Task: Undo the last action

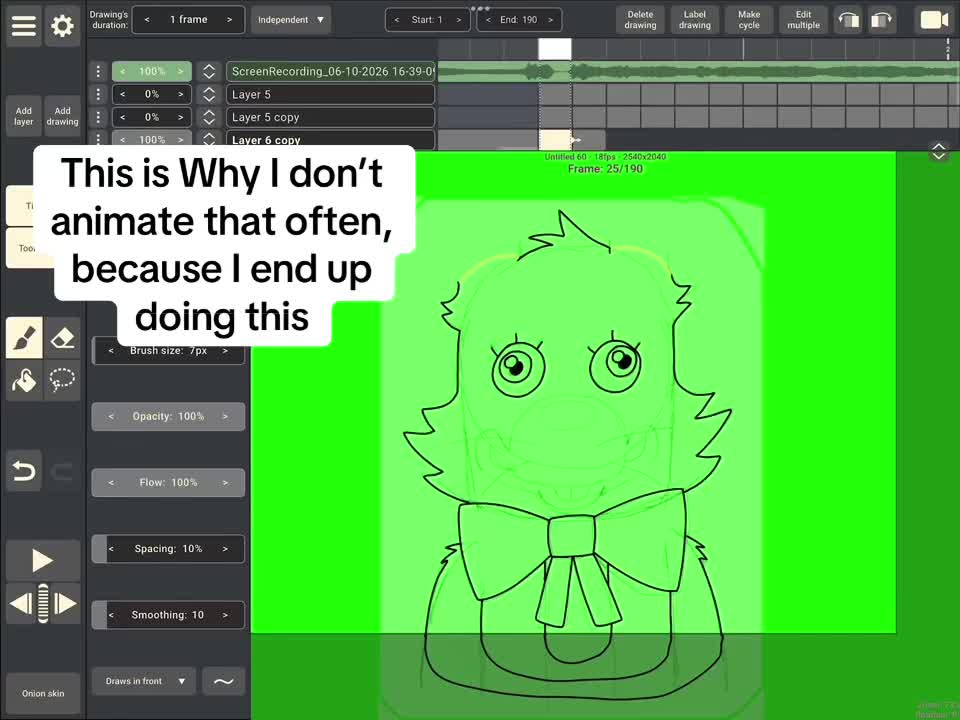Action: pos(24,471)
